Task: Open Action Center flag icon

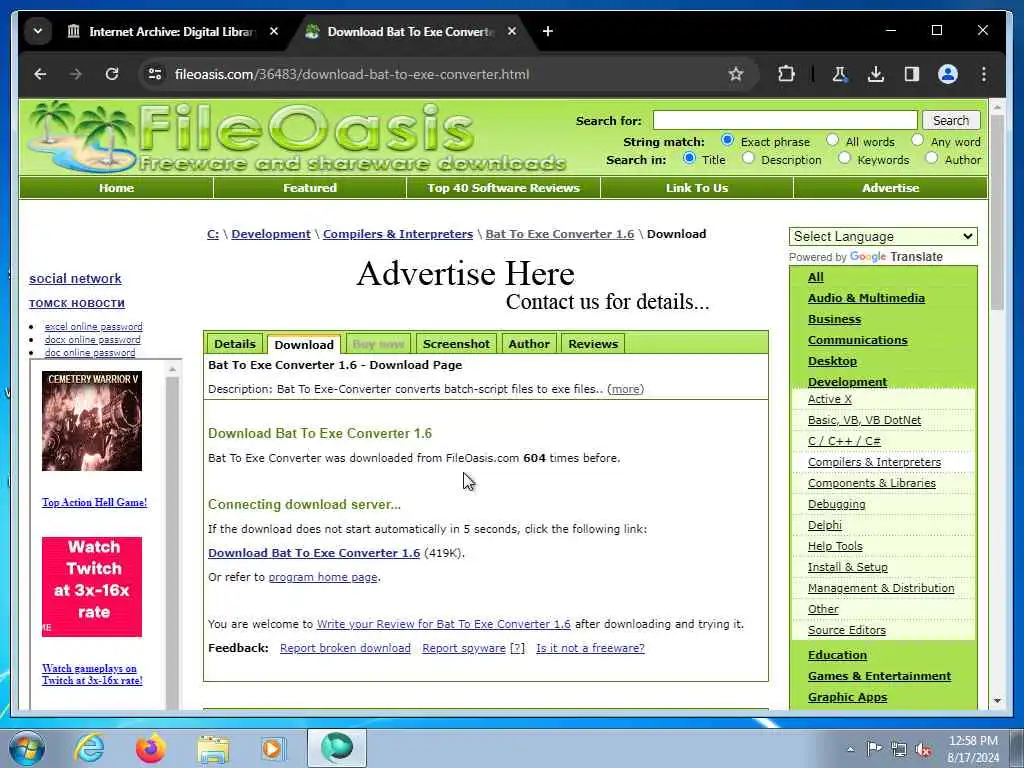Action: [874, 749]
